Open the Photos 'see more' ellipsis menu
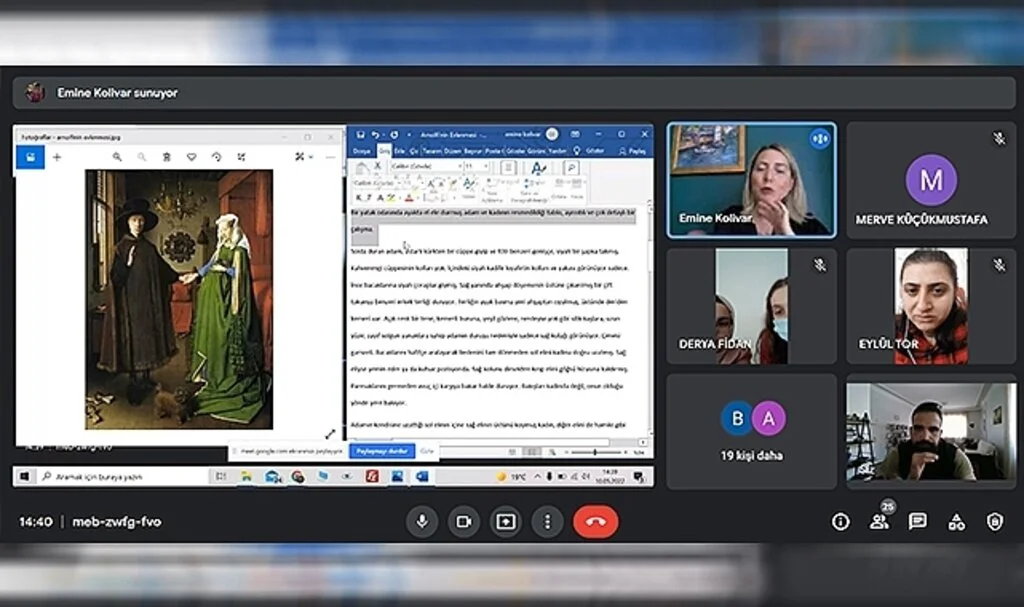The width and height of the screenshot is (1024, 607). click(x=330, y=157)
